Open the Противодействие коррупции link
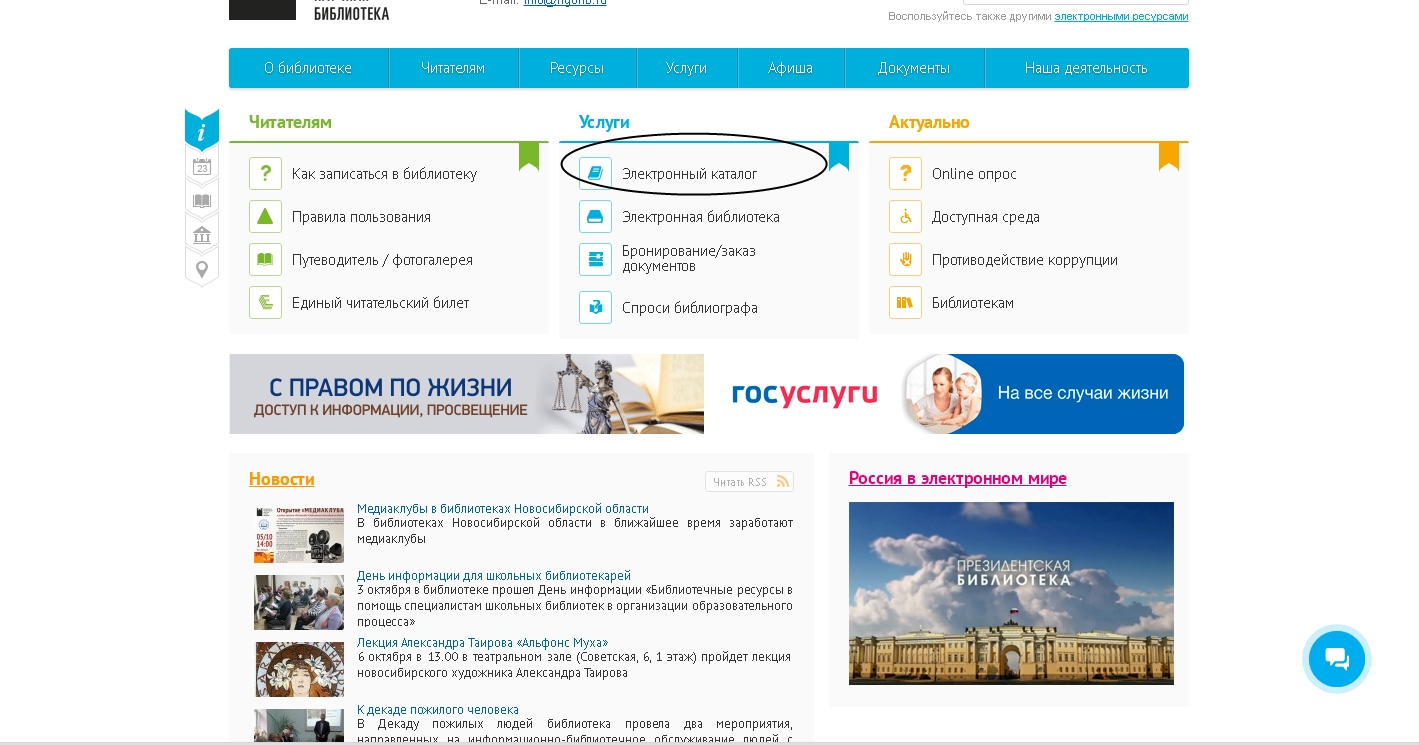 1025,260
